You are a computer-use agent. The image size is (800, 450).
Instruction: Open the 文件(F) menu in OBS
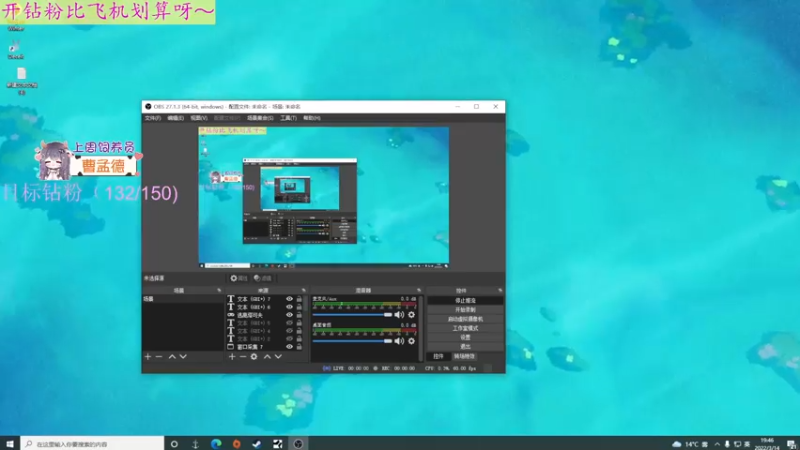click(153, 118)
